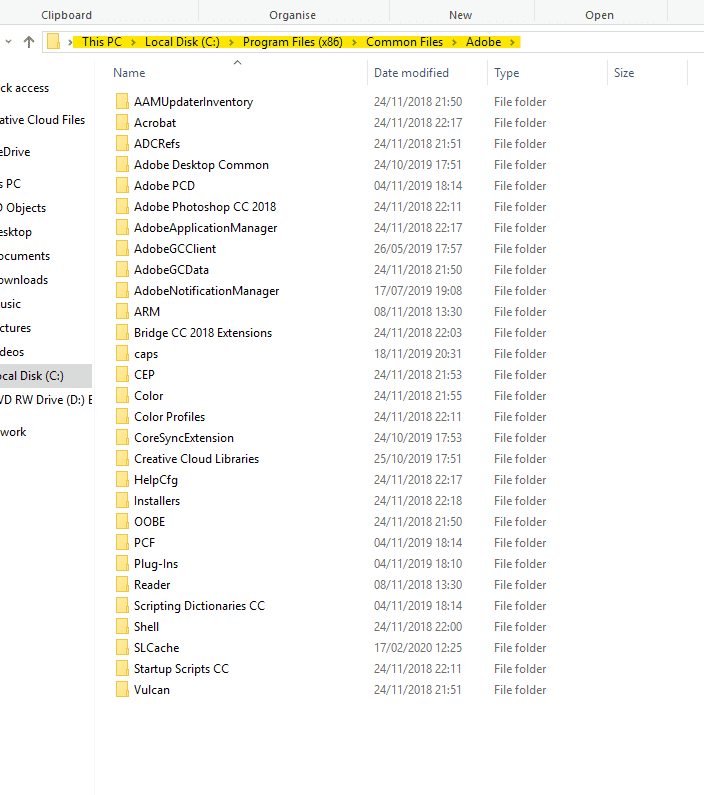Click the HelpCfg folder icon
Viewport: 704px width, 795px height.
click(122, 480)
